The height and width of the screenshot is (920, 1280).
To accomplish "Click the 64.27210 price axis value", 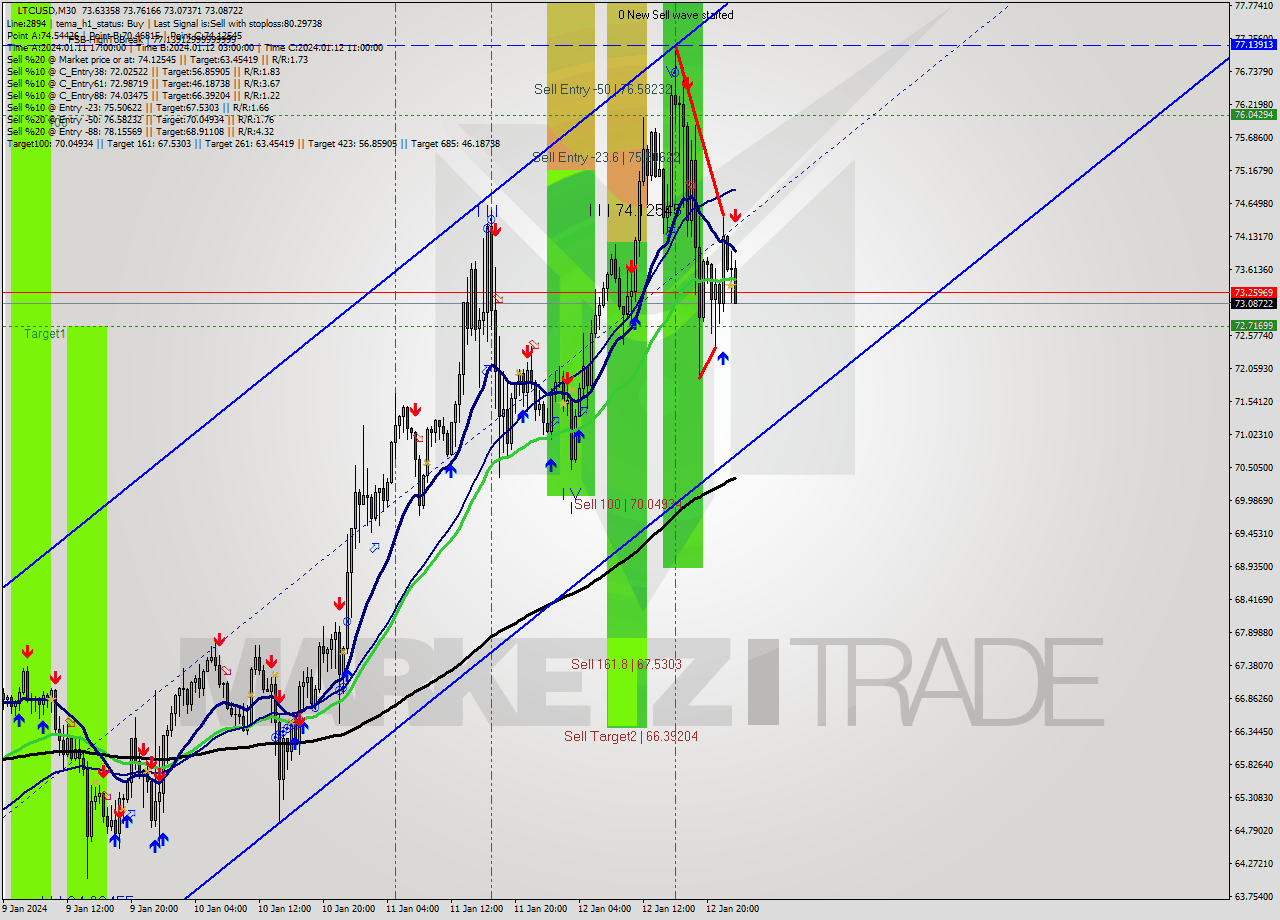I will tap(1253, 863).
